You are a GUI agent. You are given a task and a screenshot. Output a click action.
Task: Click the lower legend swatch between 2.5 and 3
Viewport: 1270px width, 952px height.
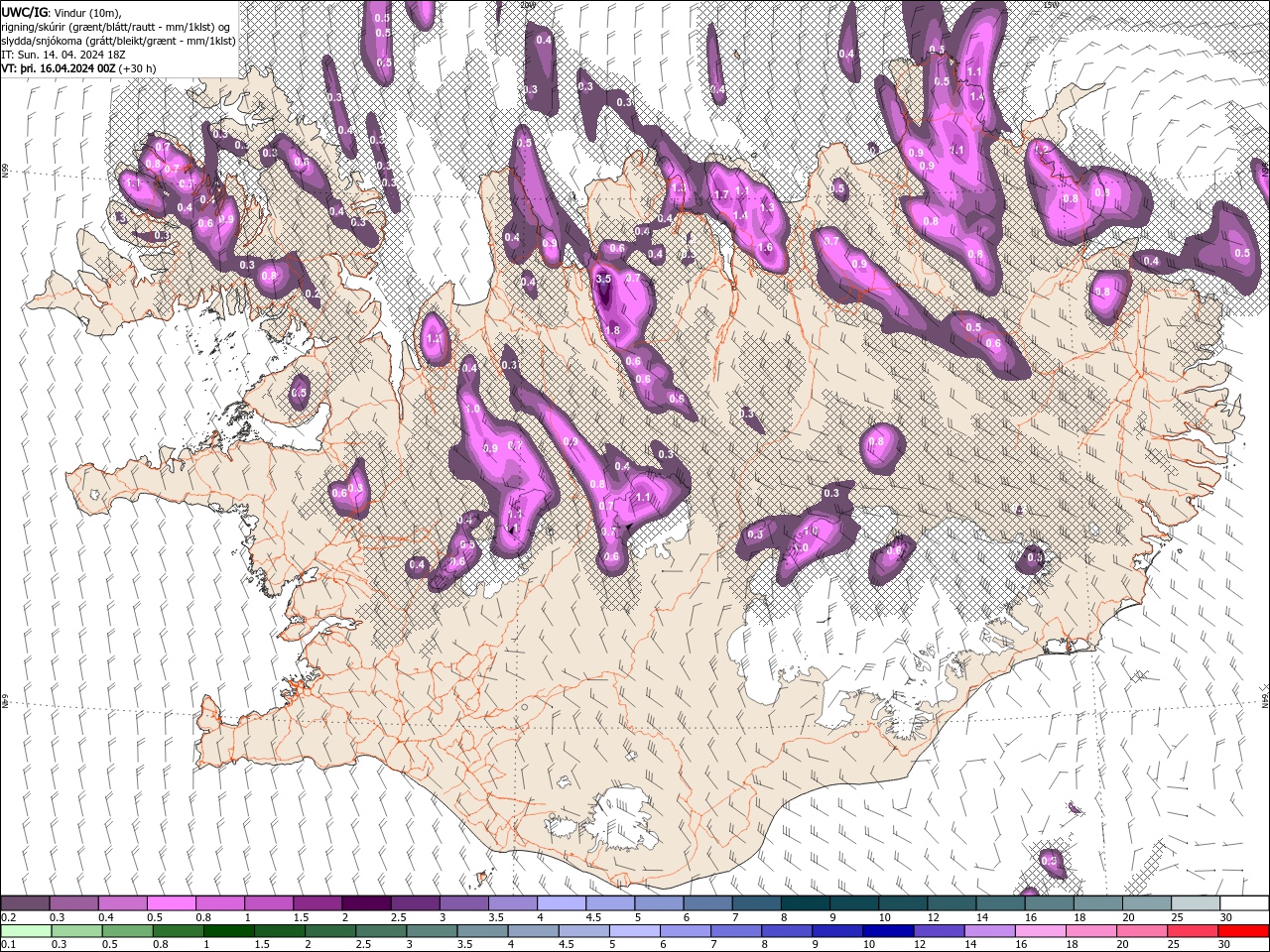tap(381, 931)
